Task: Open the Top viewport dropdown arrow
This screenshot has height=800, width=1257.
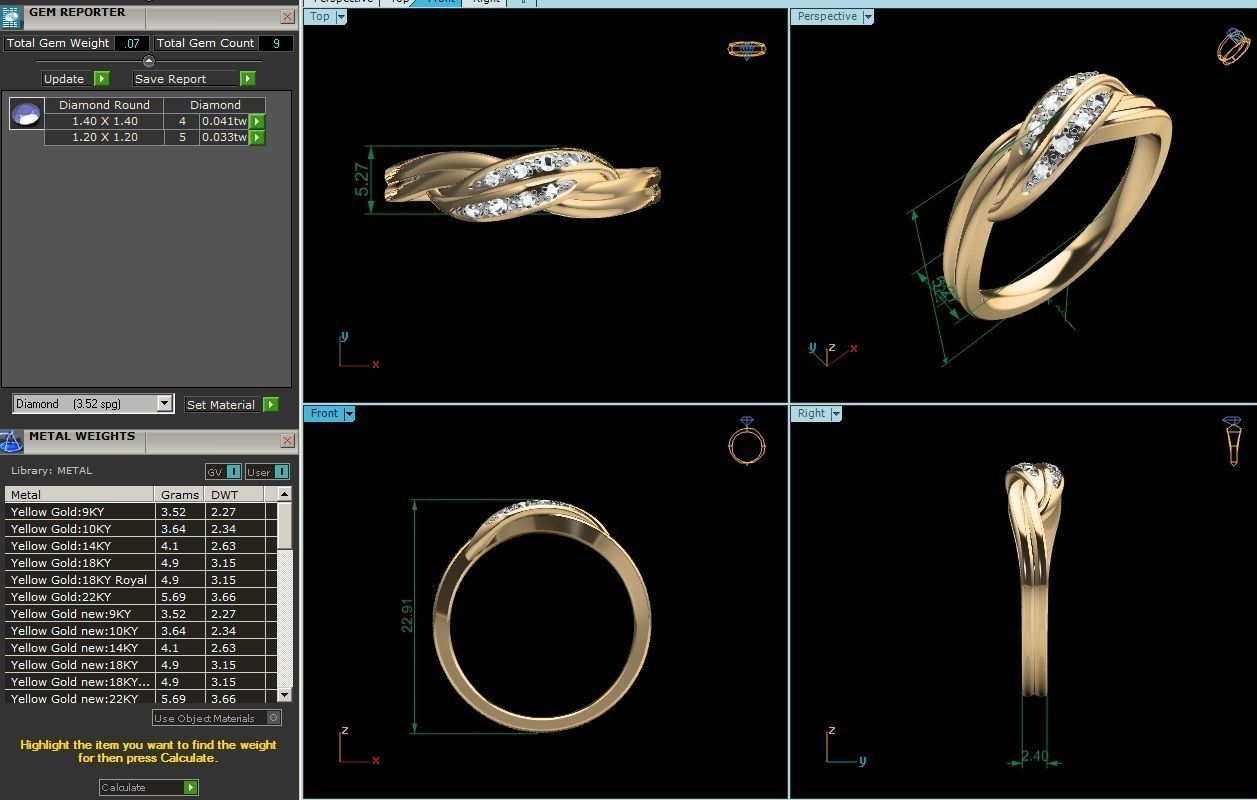Action: (341, 17)
